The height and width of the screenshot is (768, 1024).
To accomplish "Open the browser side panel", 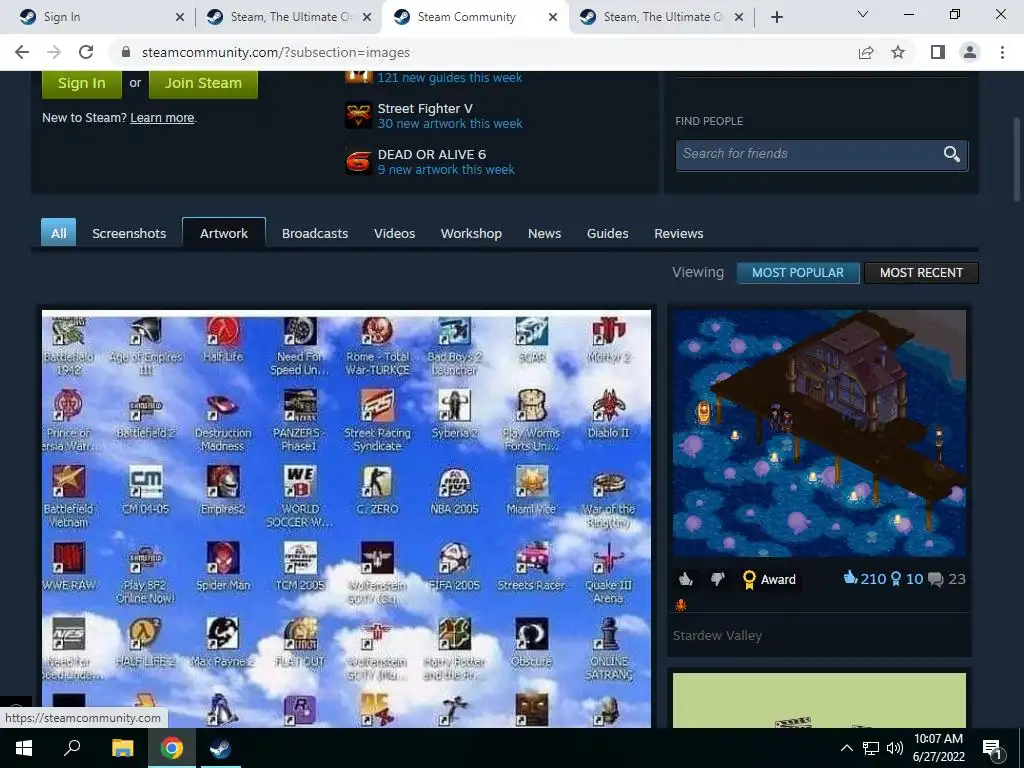I will point(938,52).
